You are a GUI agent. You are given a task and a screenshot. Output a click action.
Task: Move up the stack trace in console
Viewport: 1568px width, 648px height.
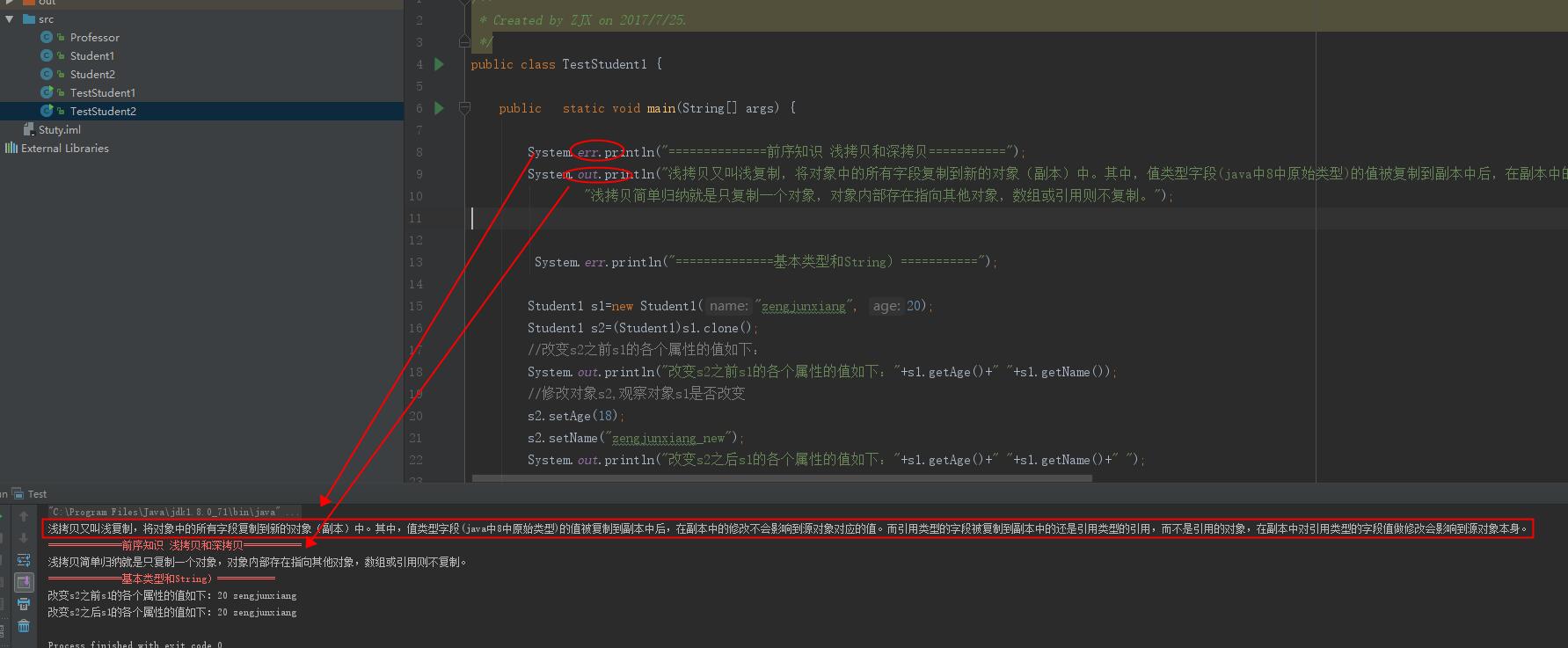[24, 516]
